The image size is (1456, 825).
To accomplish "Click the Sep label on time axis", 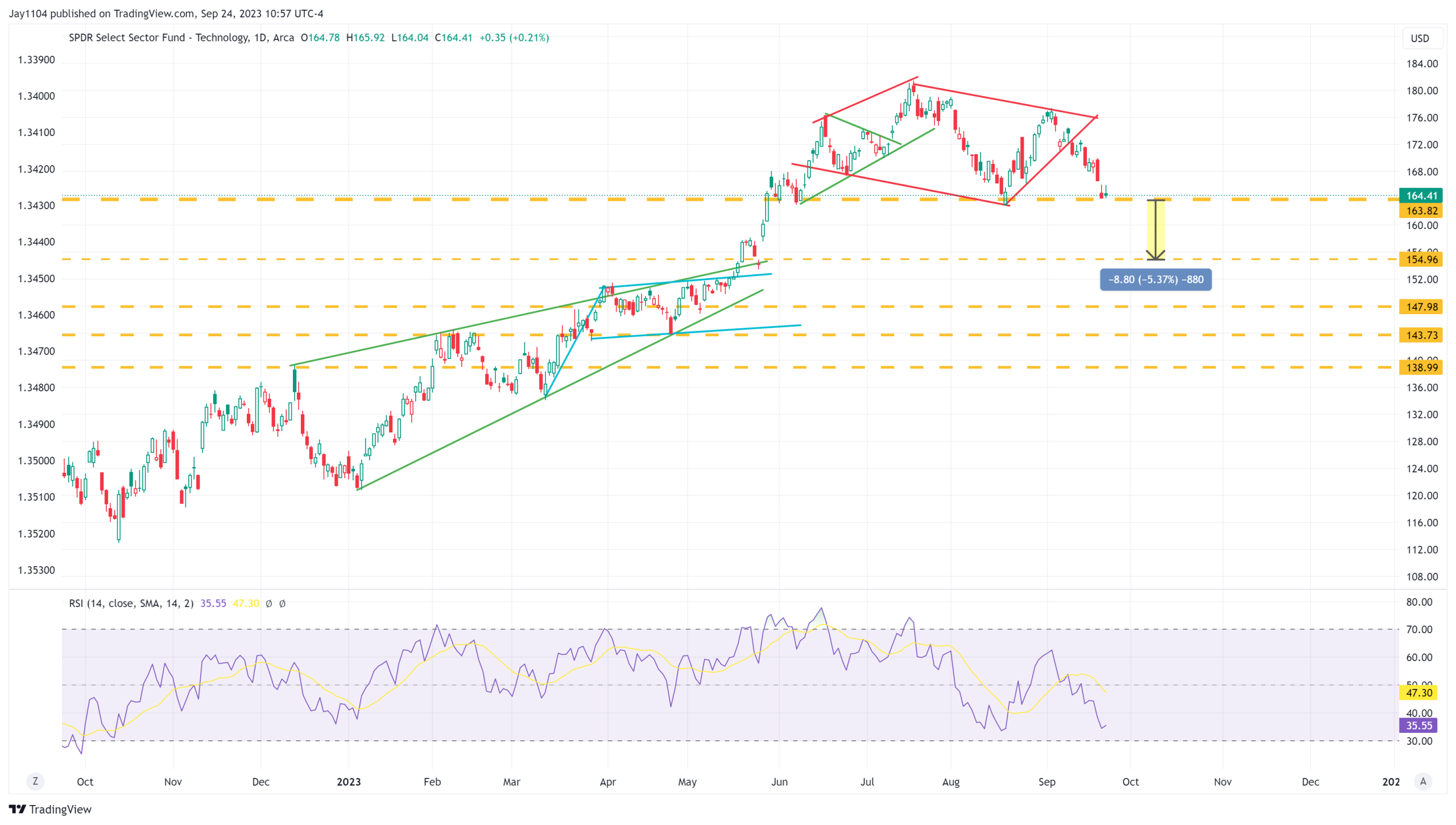I will 1046,782.
